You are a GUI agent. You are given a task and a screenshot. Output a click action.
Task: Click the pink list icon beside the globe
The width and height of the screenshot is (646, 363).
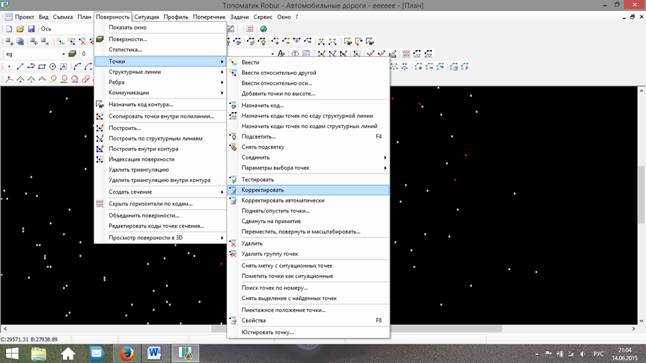pos(250,29)
